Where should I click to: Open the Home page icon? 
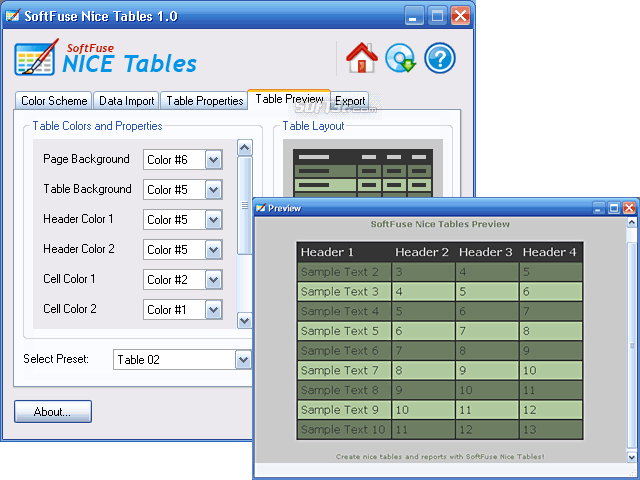[x=362, y=58]
